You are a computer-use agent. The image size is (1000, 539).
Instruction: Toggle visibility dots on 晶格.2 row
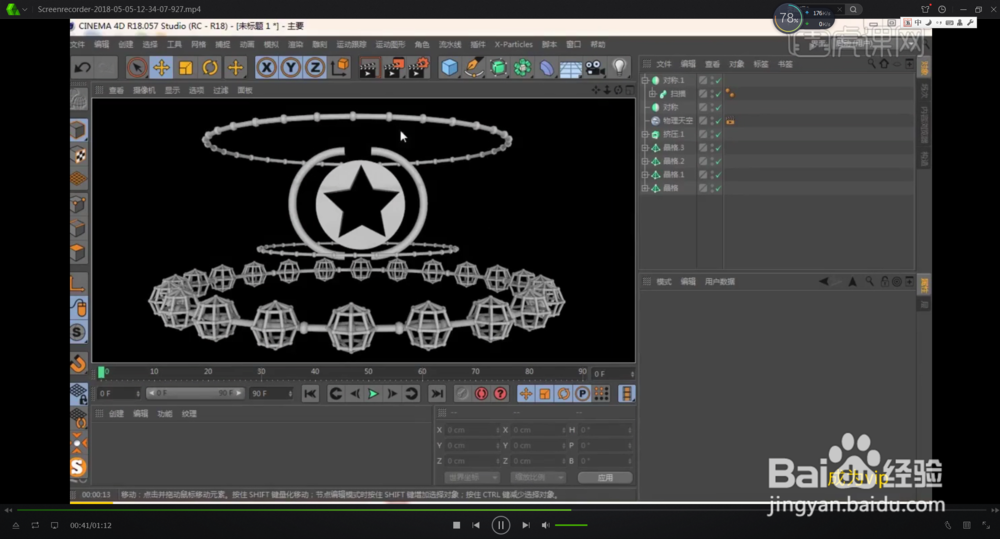point(712,161)
